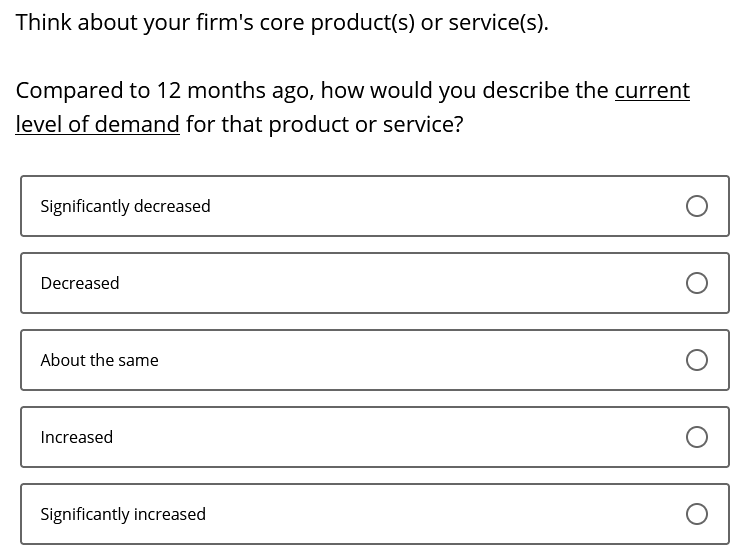
Task: Click the 'Decreased' answer label
Action: pyautogui.click(x=80, y=283)
